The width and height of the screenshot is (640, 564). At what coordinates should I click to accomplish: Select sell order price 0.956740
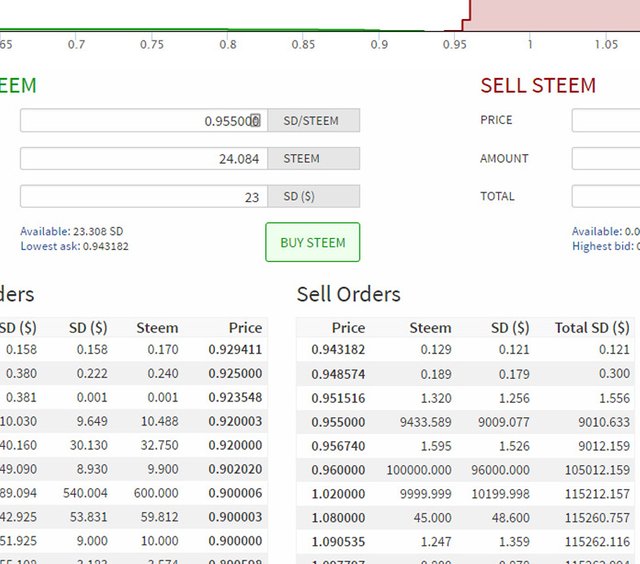click(x=338, y=446)
